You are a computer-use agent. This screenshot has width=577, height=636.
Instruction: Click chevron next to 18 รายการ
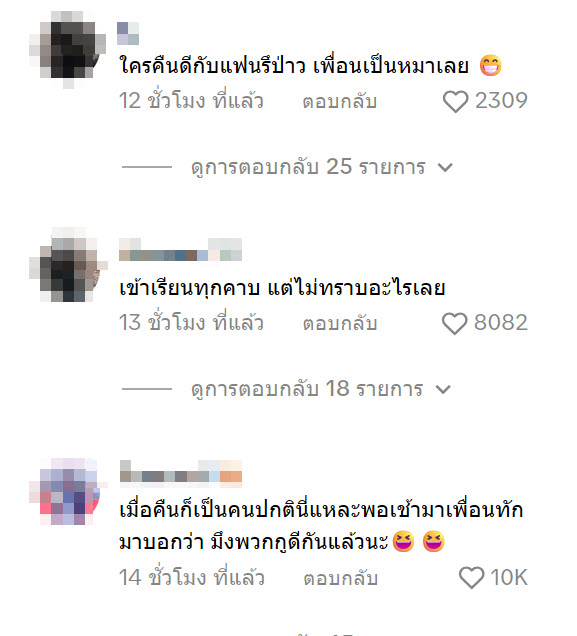[x=443, y=390]
